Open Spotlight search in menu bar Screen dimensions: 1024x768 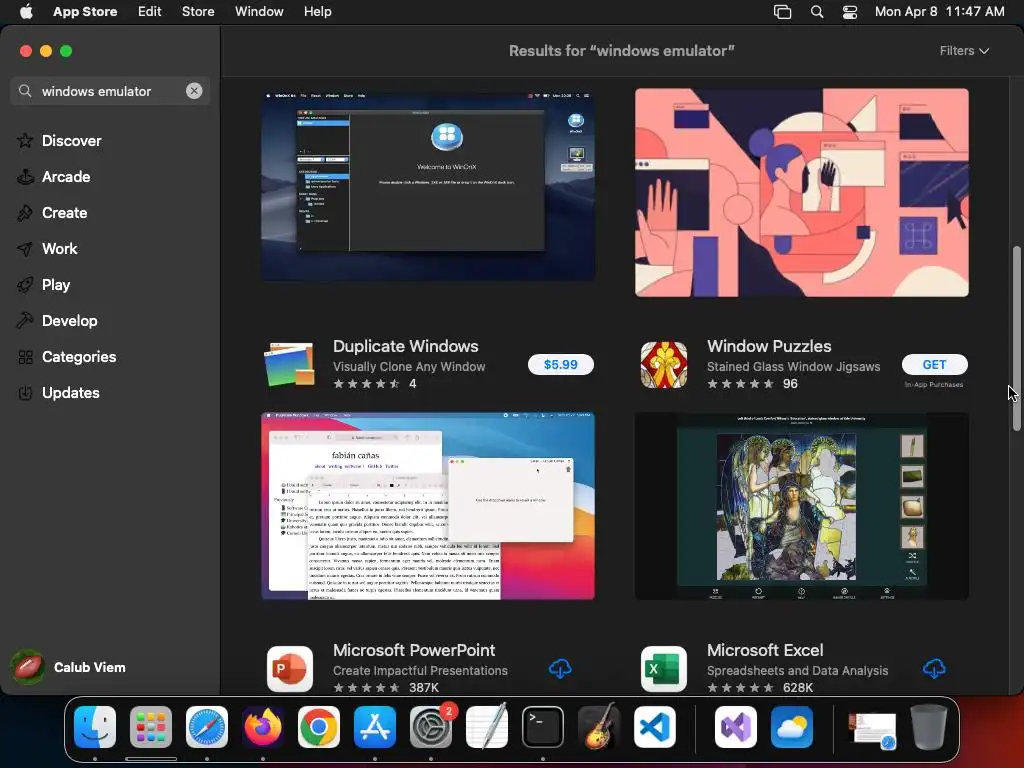click(x=816, y=12)
